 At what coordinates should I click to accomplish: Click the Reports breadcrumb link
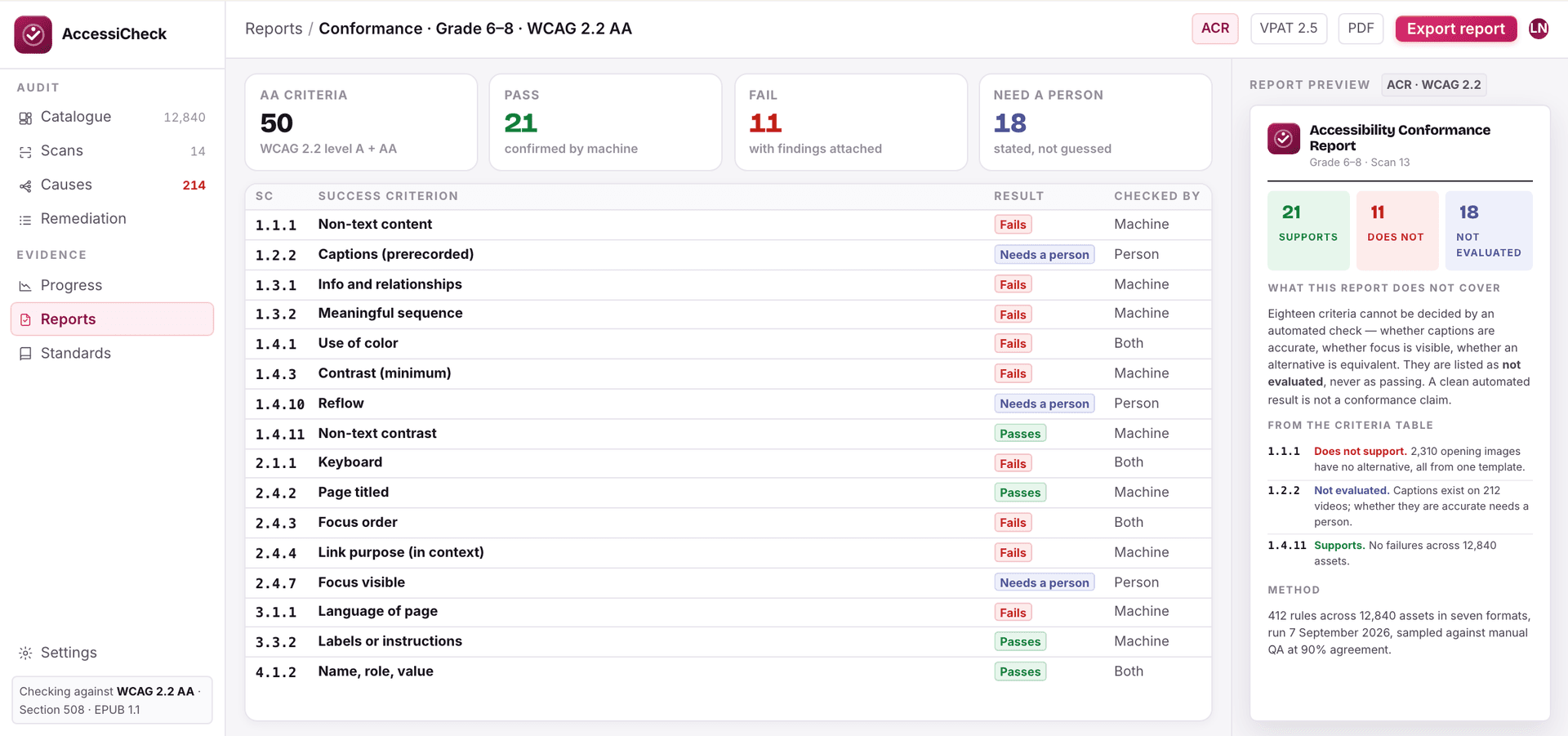click(x=274, y=29)
